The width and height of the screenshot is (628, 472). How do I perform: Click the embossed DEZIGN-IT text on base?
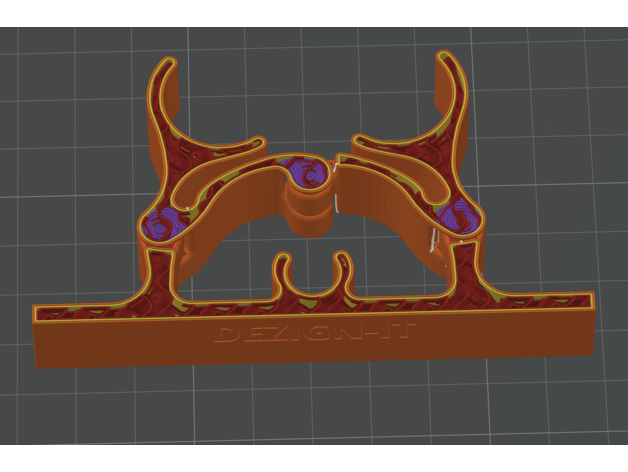pyautogui.click(x=318, y=332)
